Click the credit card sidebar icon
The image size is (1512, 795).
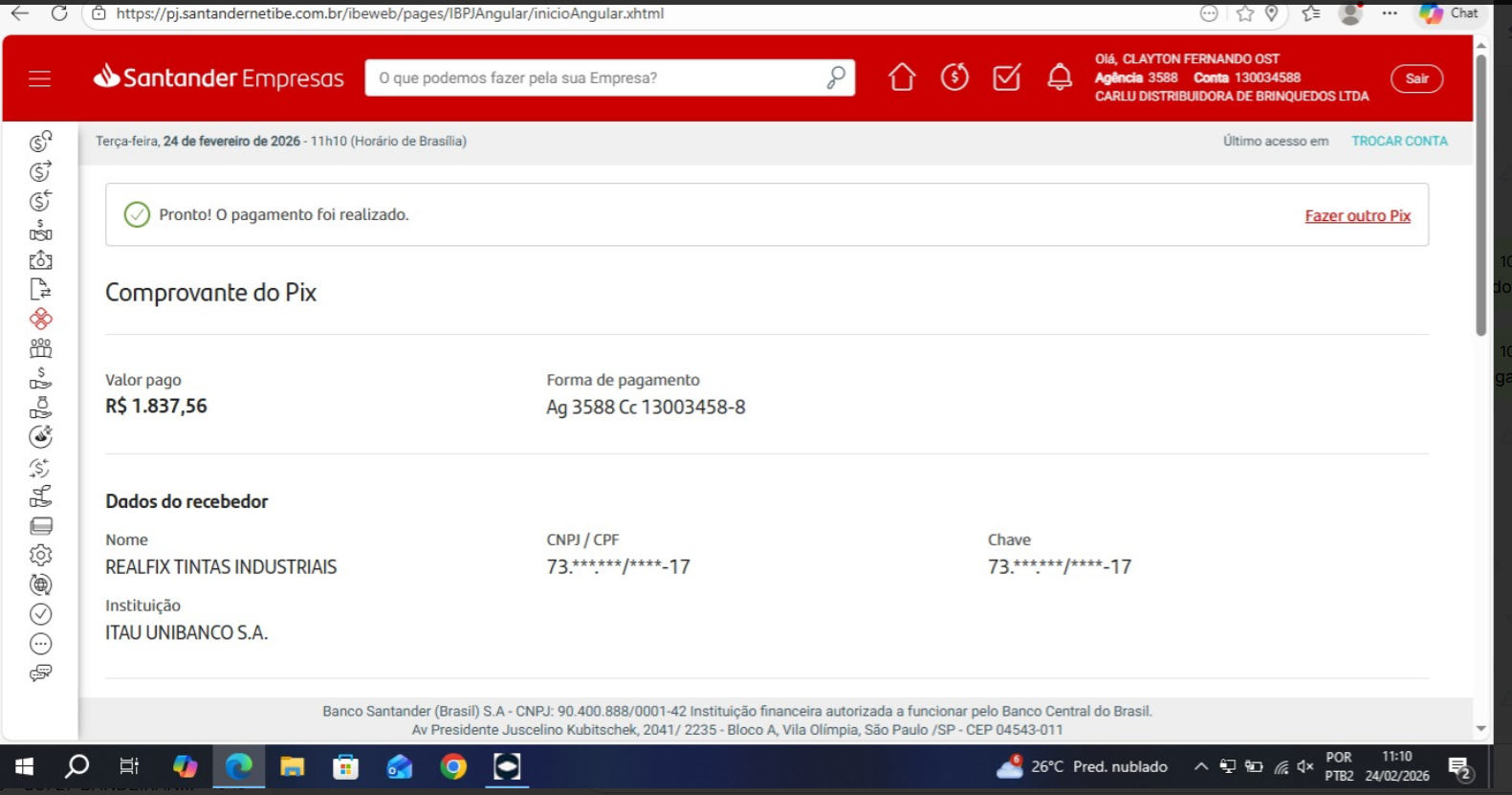(40, 525)
